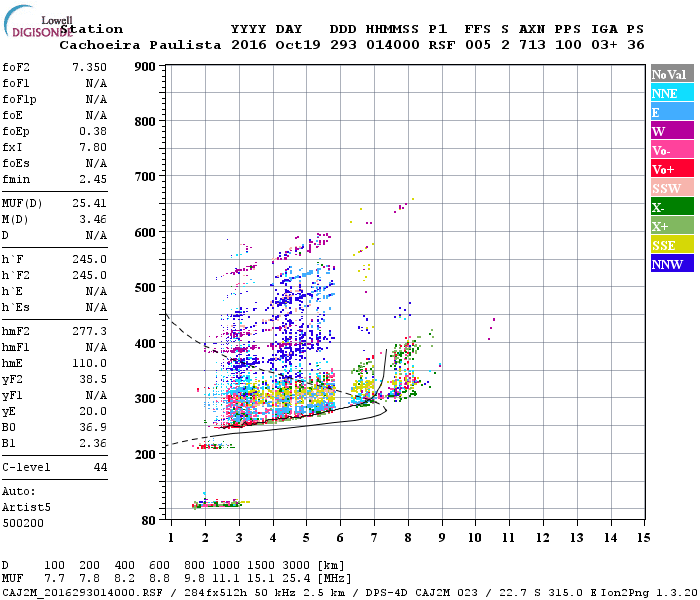The image size is (700, 600).
Task: Select the Vo- pink legend swatch
Action: 672,150
